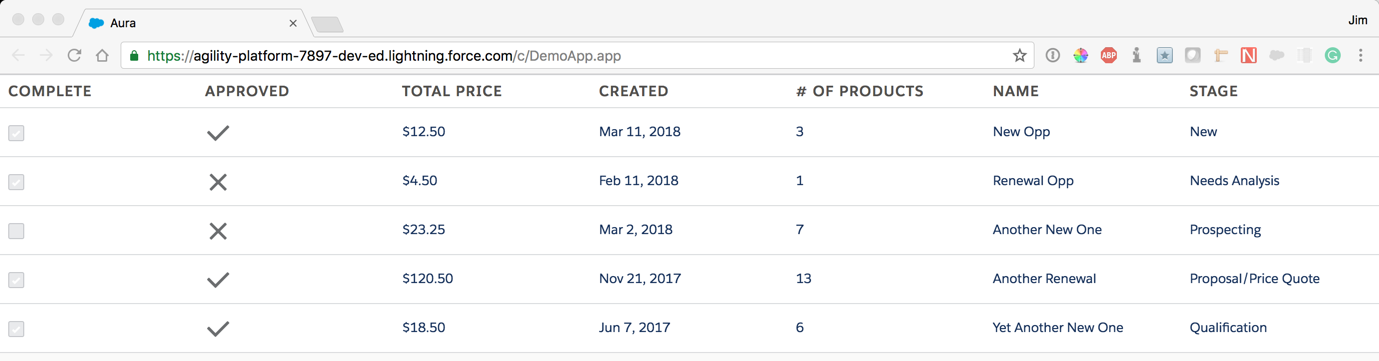Open the Grammarly extension icon
The width and height of the screenshot is (1379, 361).
pyautogui.click(x=1332, y=56)
